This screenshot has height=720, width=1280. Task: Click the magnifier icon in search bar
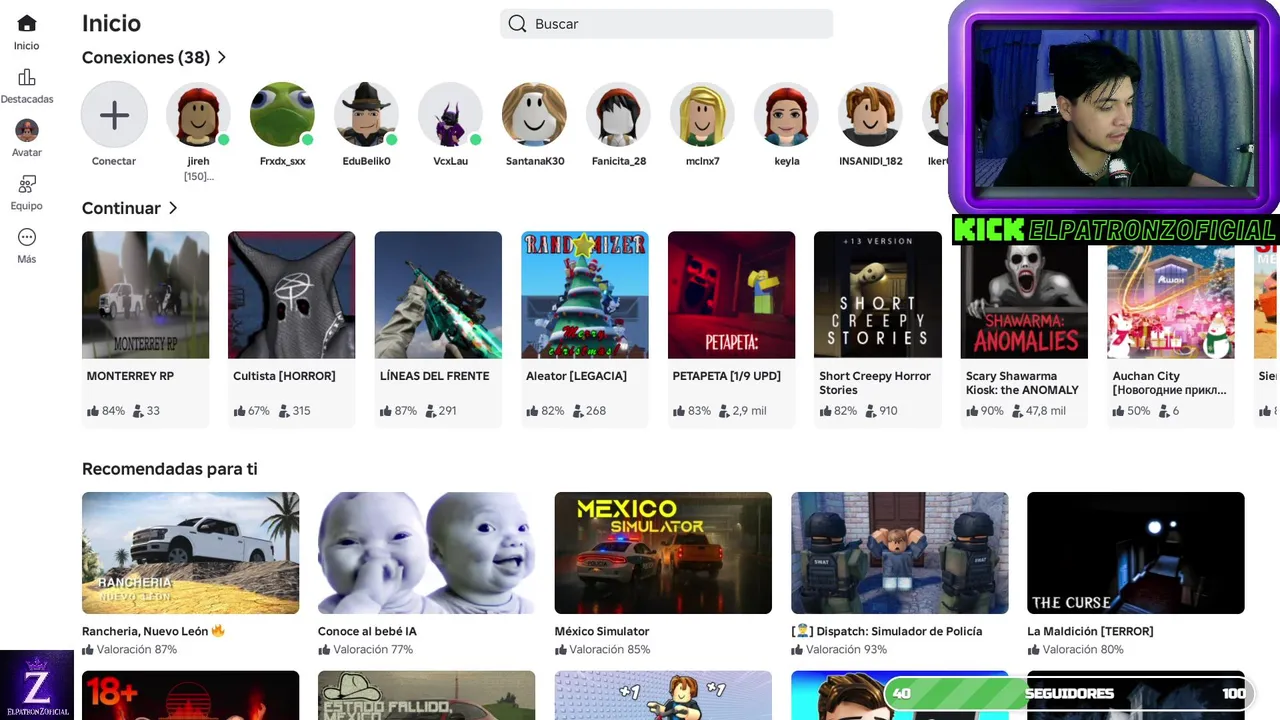[517, 24]
